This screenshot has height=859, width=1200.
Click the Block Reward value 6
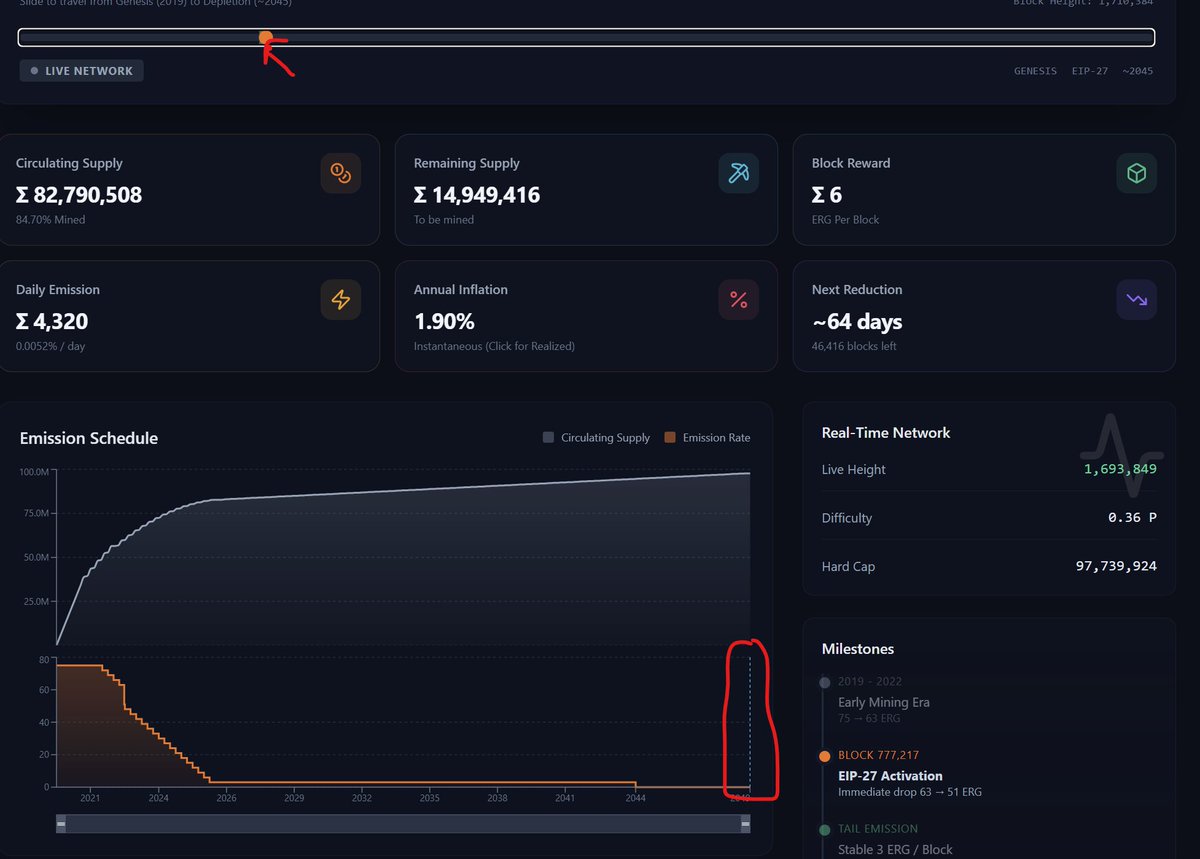click(827, 195)
